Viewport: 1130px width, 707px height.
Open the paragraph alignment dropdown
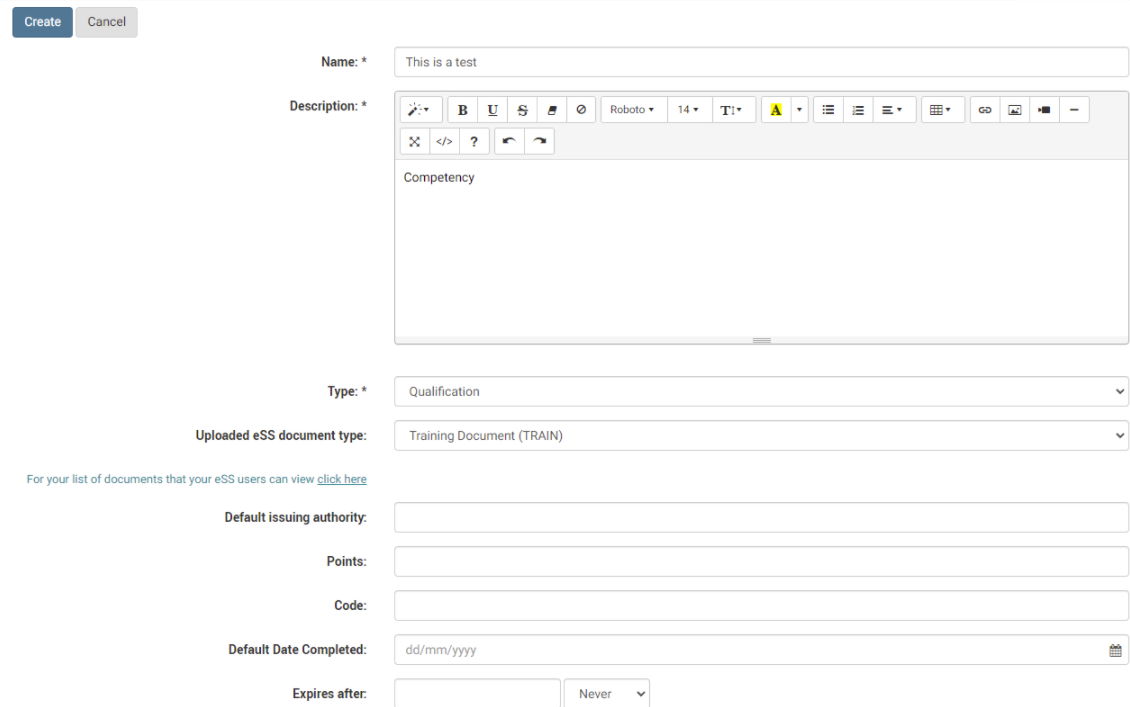[x=893, y=110]
